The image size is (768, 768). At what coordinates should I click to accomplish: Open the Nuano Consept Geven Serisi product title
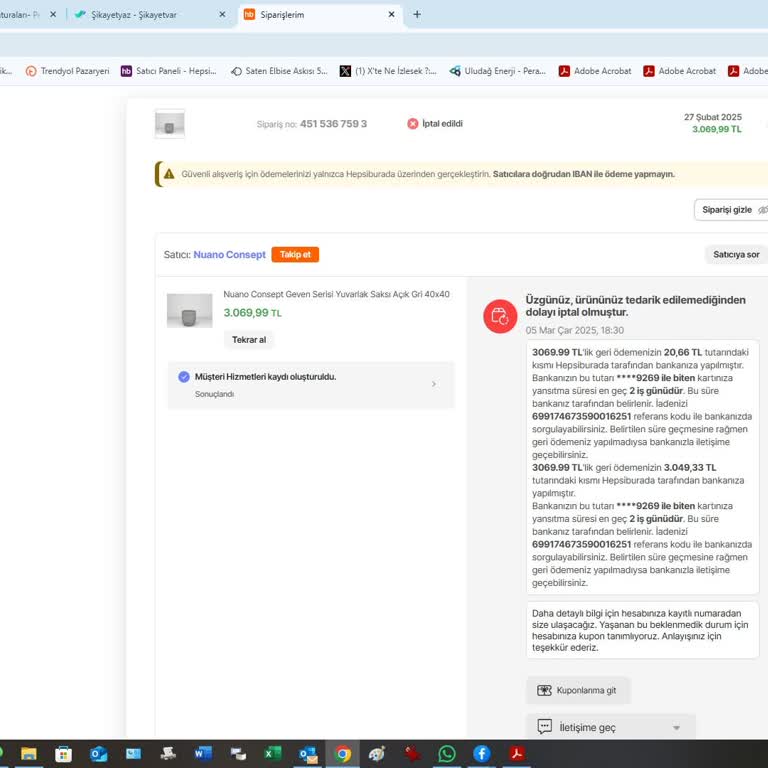coord(336,294)
